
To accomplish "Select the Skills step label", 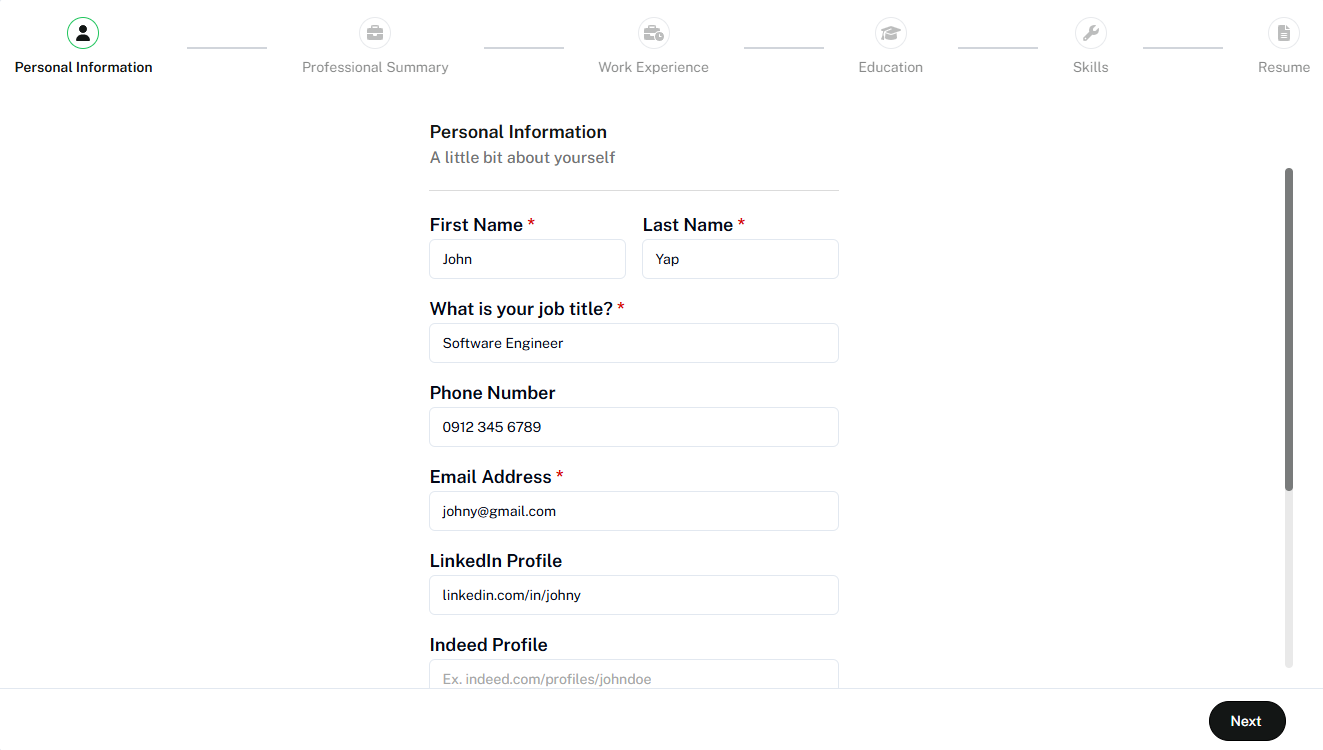I will (1090, 67).
